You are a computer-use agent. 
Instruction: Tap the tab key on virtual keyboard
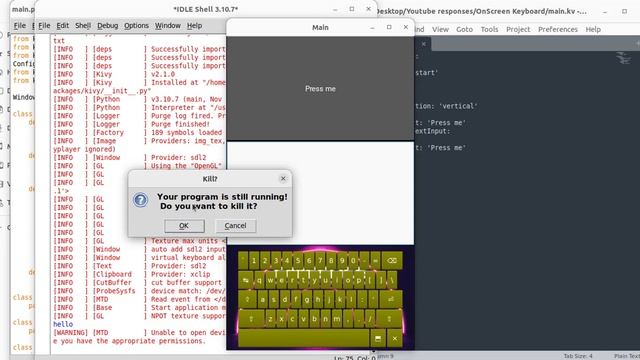pyautogui.click(x=246, y=280)
